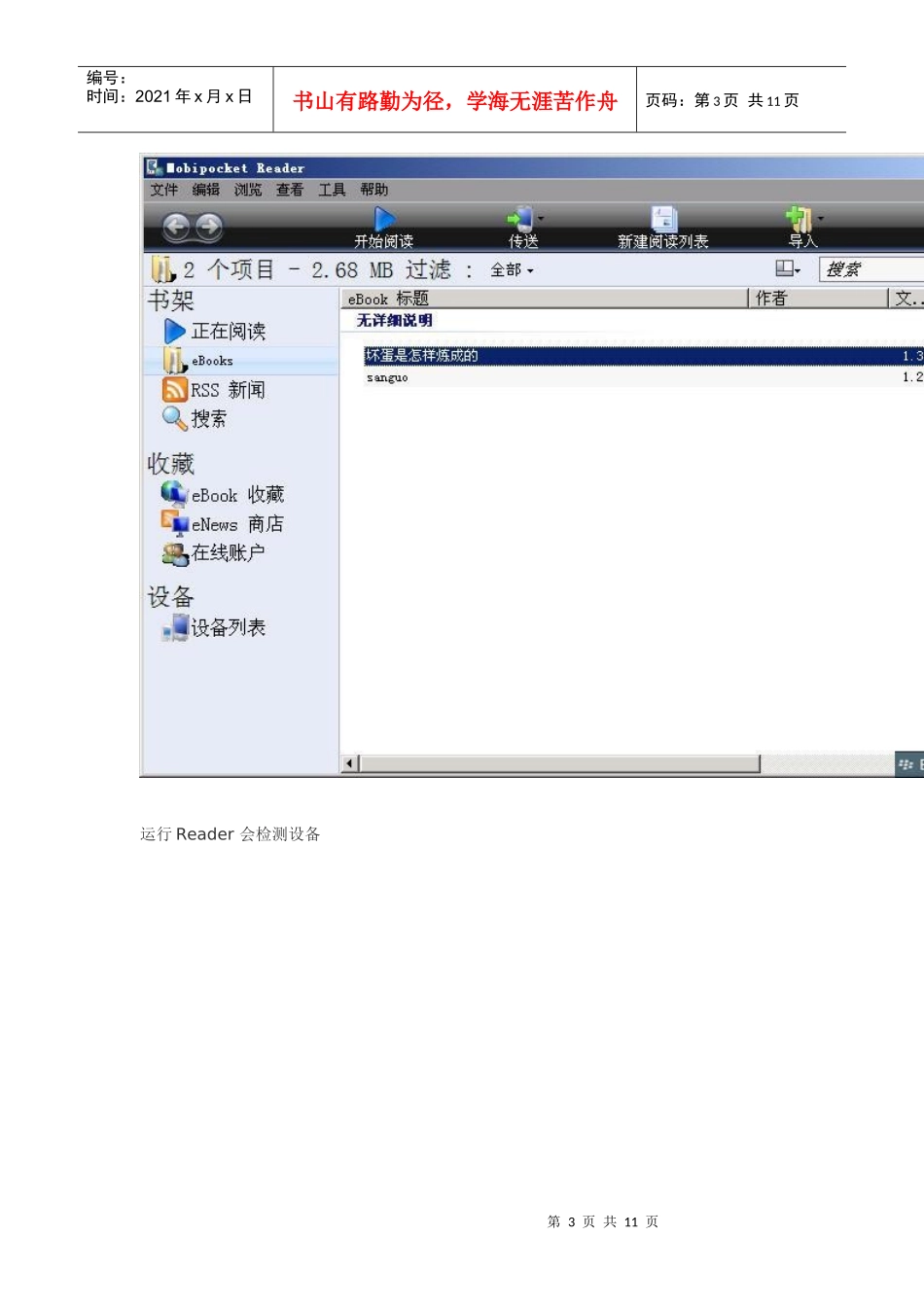Click the 导入 import icon
This screenshot has height=1307, width=924.
pos(799,219)
